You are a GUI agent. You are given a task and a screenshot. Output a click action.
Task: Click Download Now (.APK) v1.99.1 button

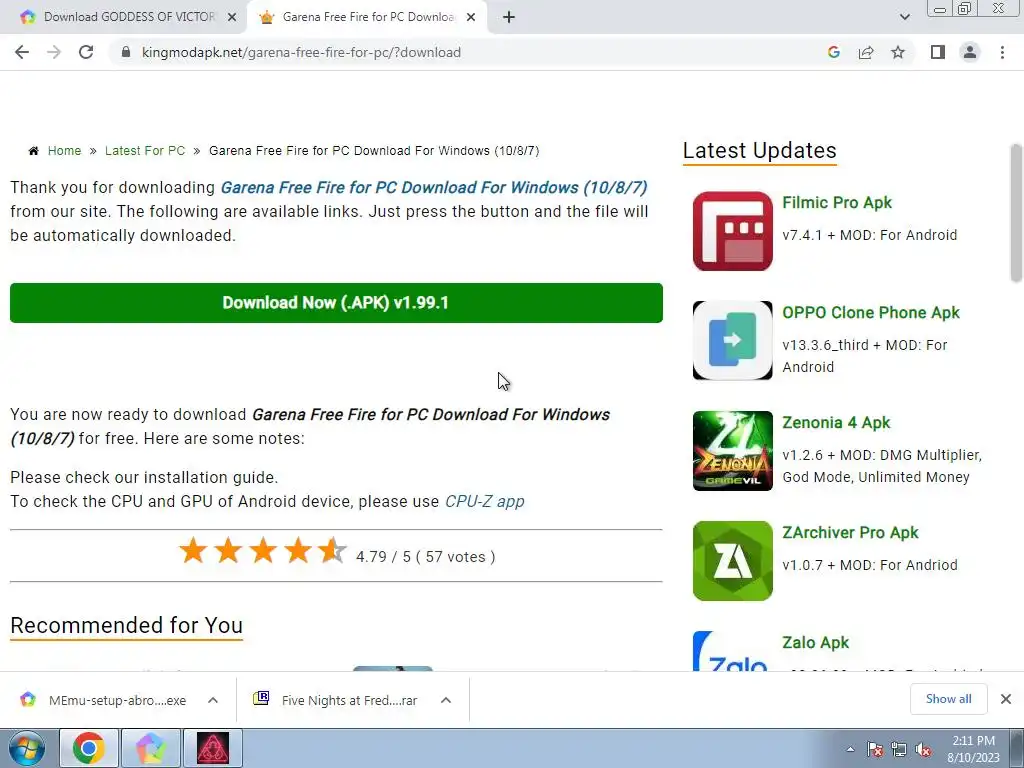[336, 303]
